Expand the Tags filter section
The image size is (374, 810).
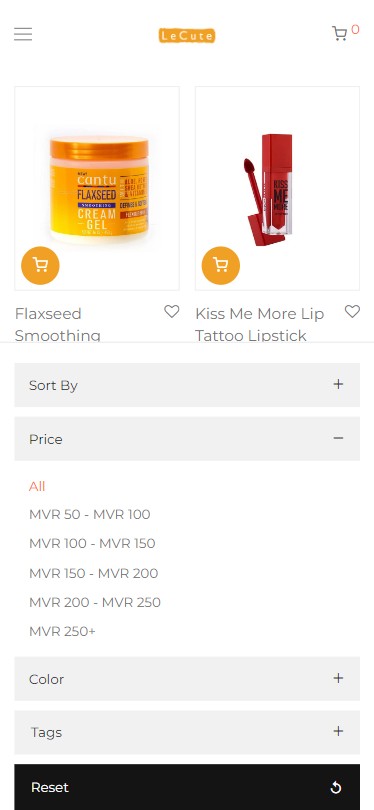187,733
